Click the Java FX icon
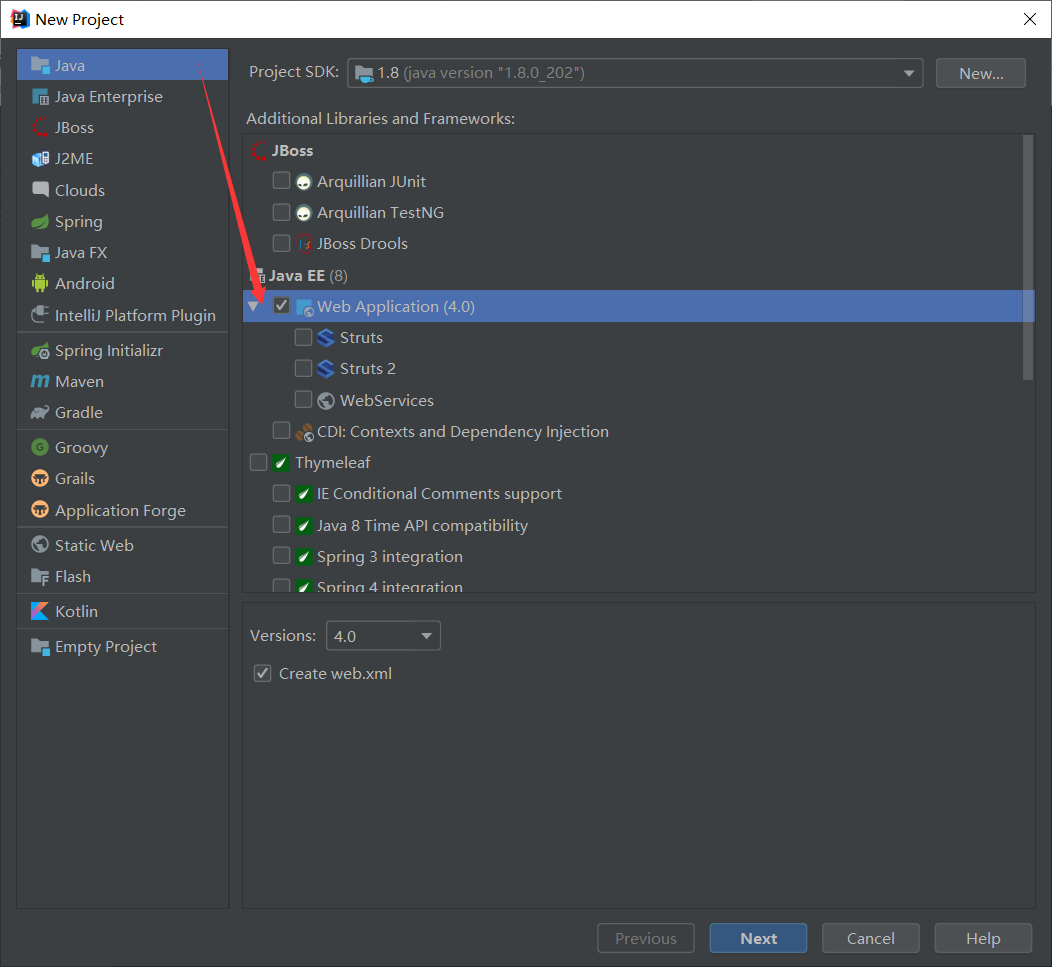1052x967 pixels. point(40,253)
